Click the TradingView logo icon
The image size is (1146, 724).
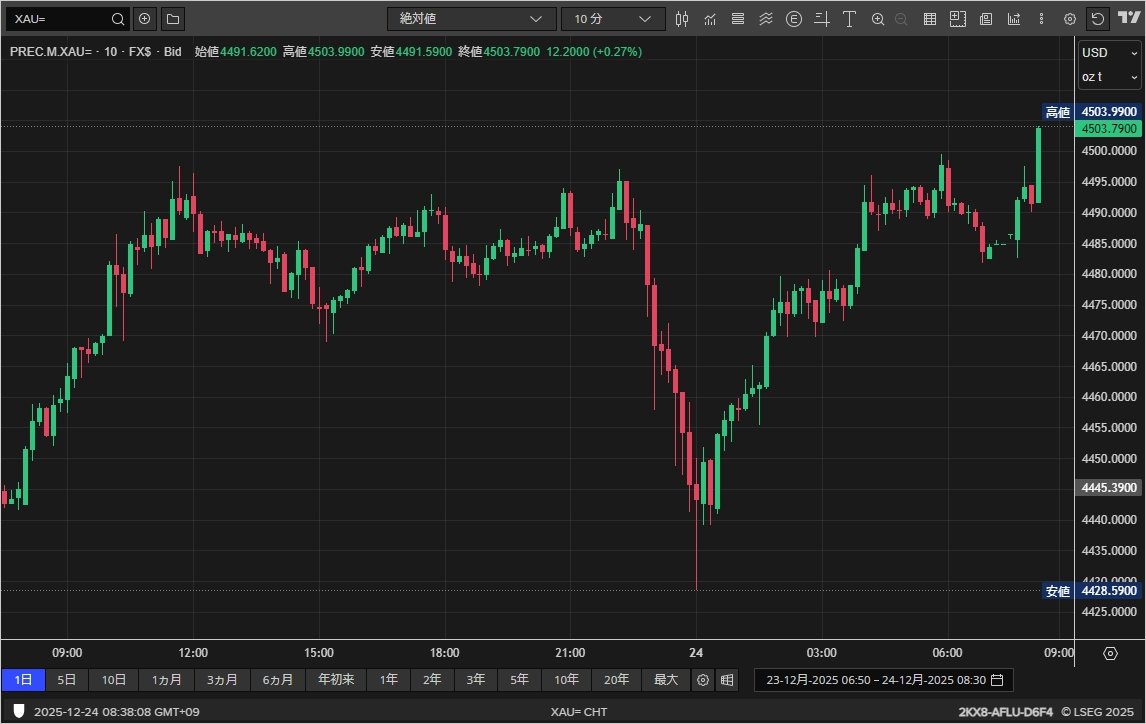[1128, 18]
